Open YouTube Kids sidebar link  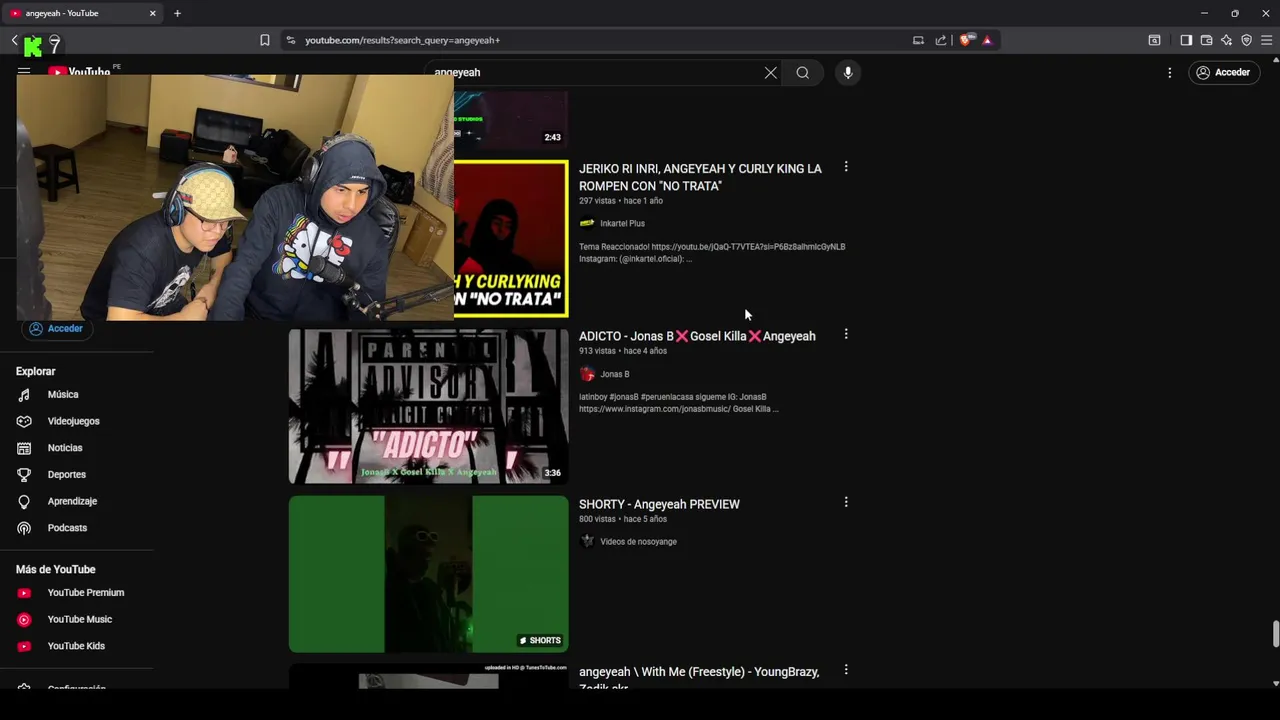tap(77, 646)
